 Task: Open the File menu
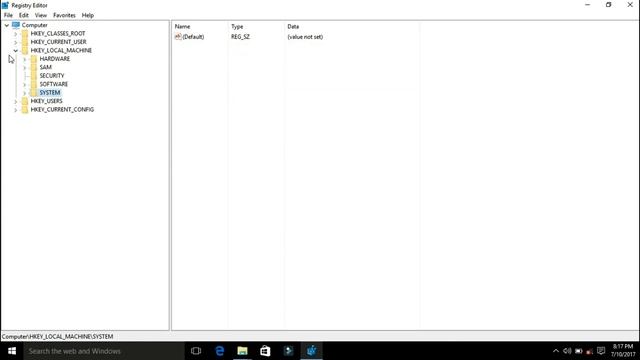pyautogui.click(x=8, y=15)
